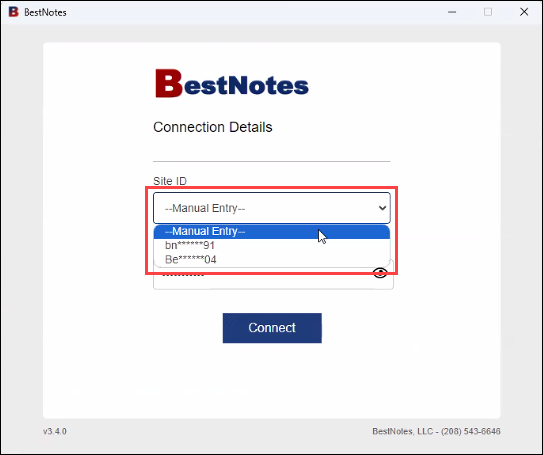The width and height of the screenshot is (543, 455).
Task: Select the --Manual Entry-- option in list
Action: 272,231
